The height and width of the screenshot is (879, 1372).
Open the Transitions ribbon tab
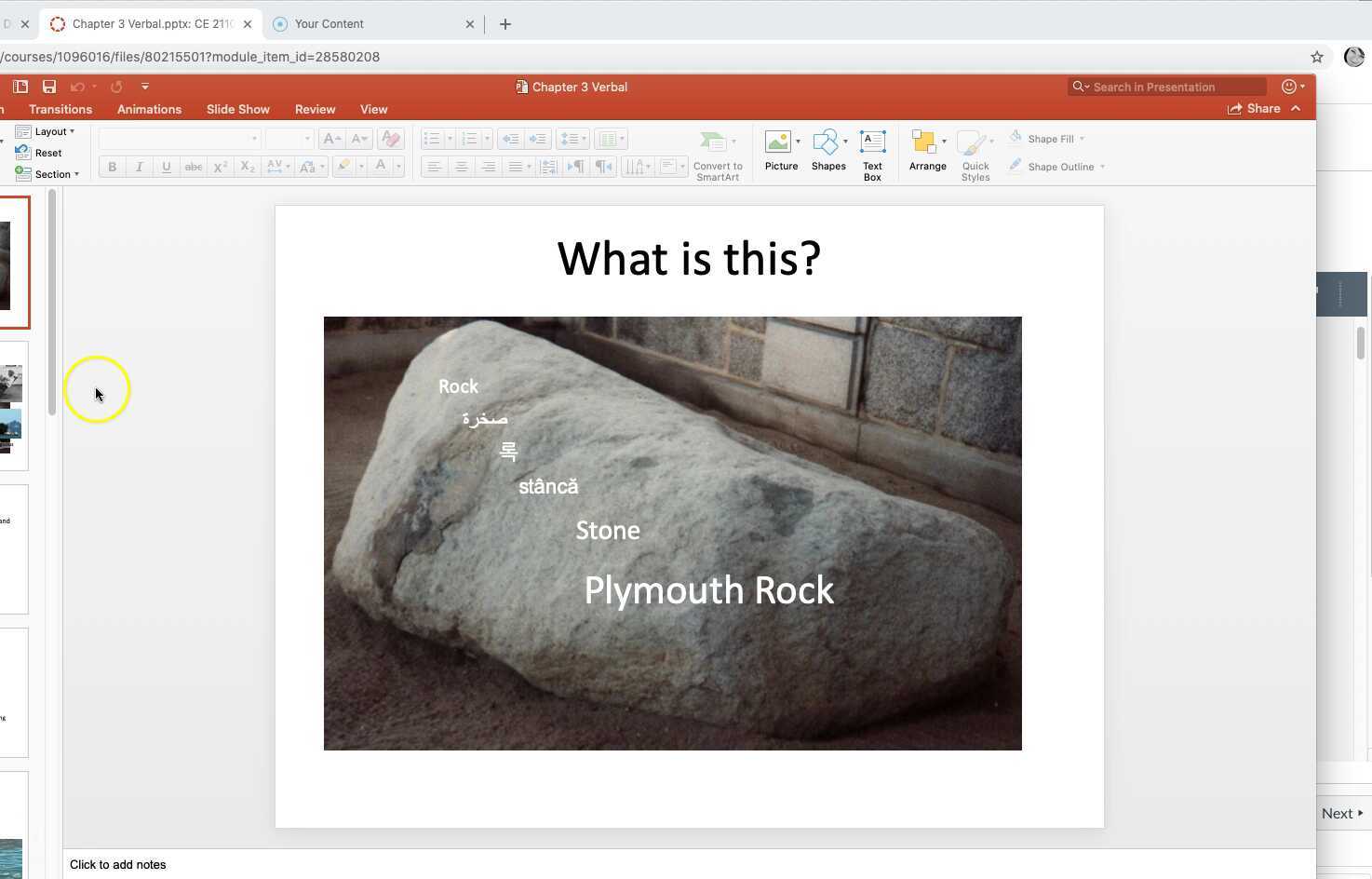coord(61,109)
